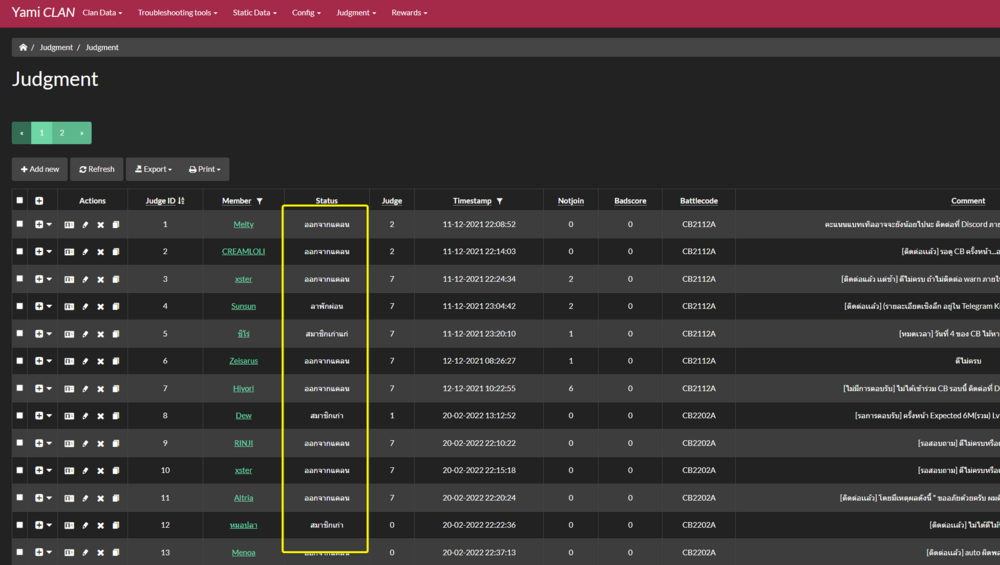Viewport: 1000px width, 565px height.
Task: Select checkbox for Judge ID 3 row
Action: click(x=20, y=279)
